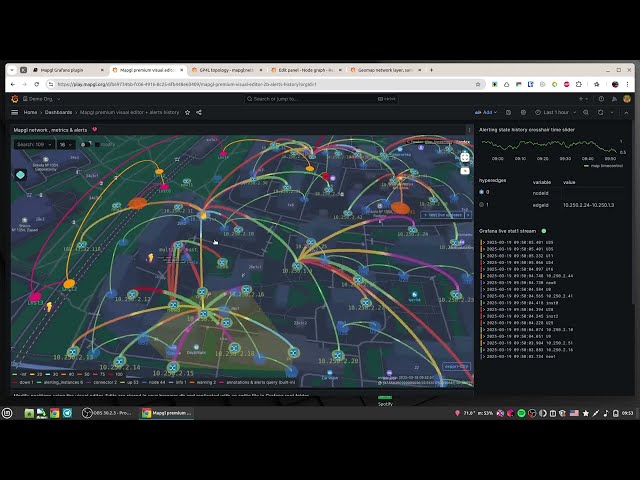Switch to the GML topology tab

coord(227,70)
